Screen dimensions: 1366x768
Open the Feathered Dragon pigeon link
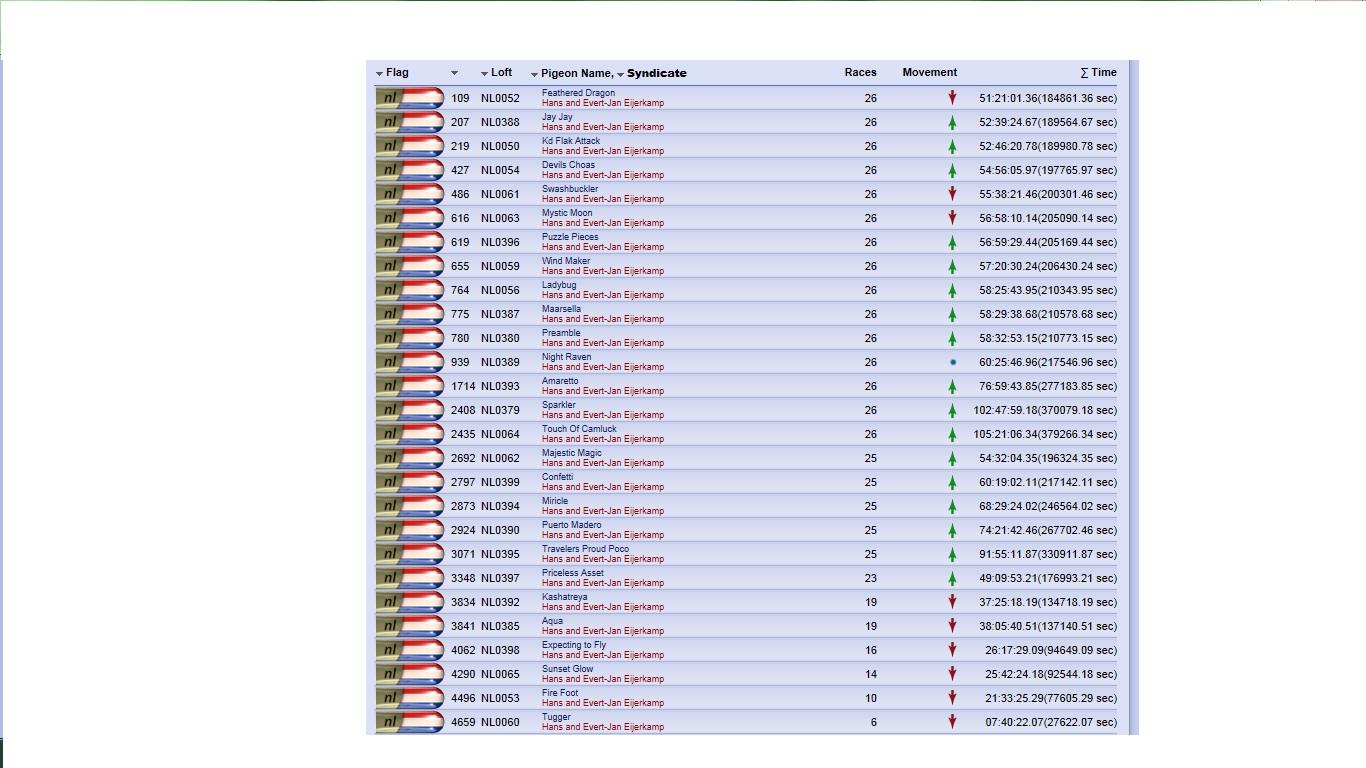coord(579,93)
